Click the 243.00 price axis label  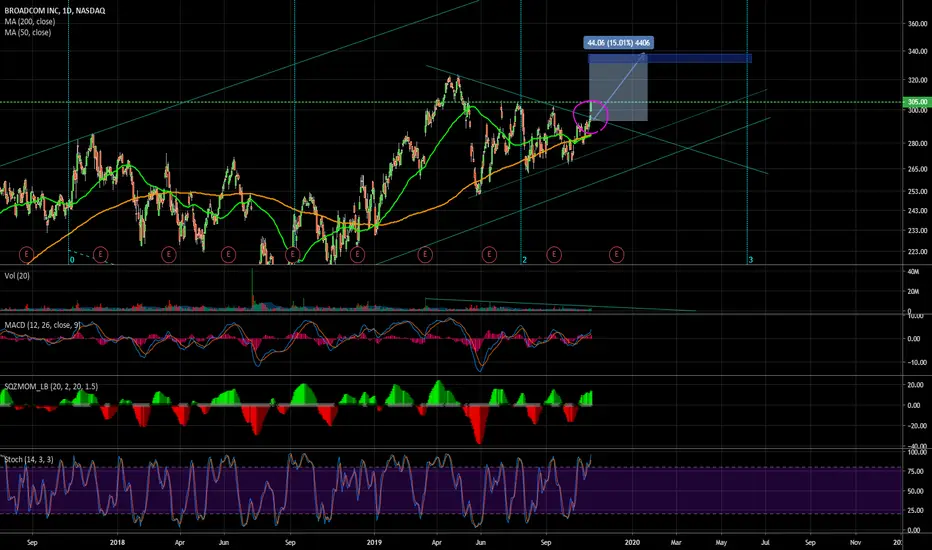pos(917,210)
